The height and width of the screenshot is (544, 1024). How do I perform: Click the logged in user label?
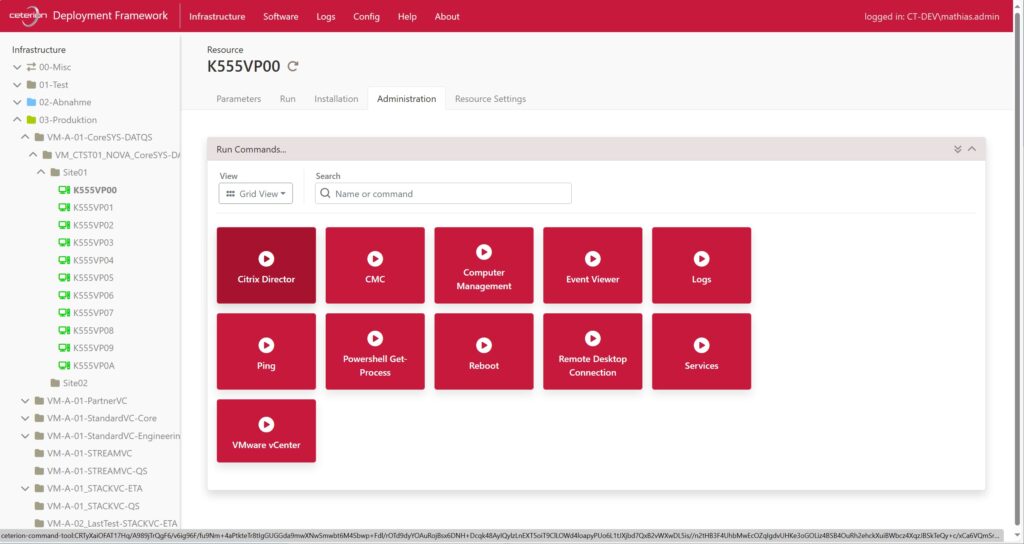coord(931,16)
